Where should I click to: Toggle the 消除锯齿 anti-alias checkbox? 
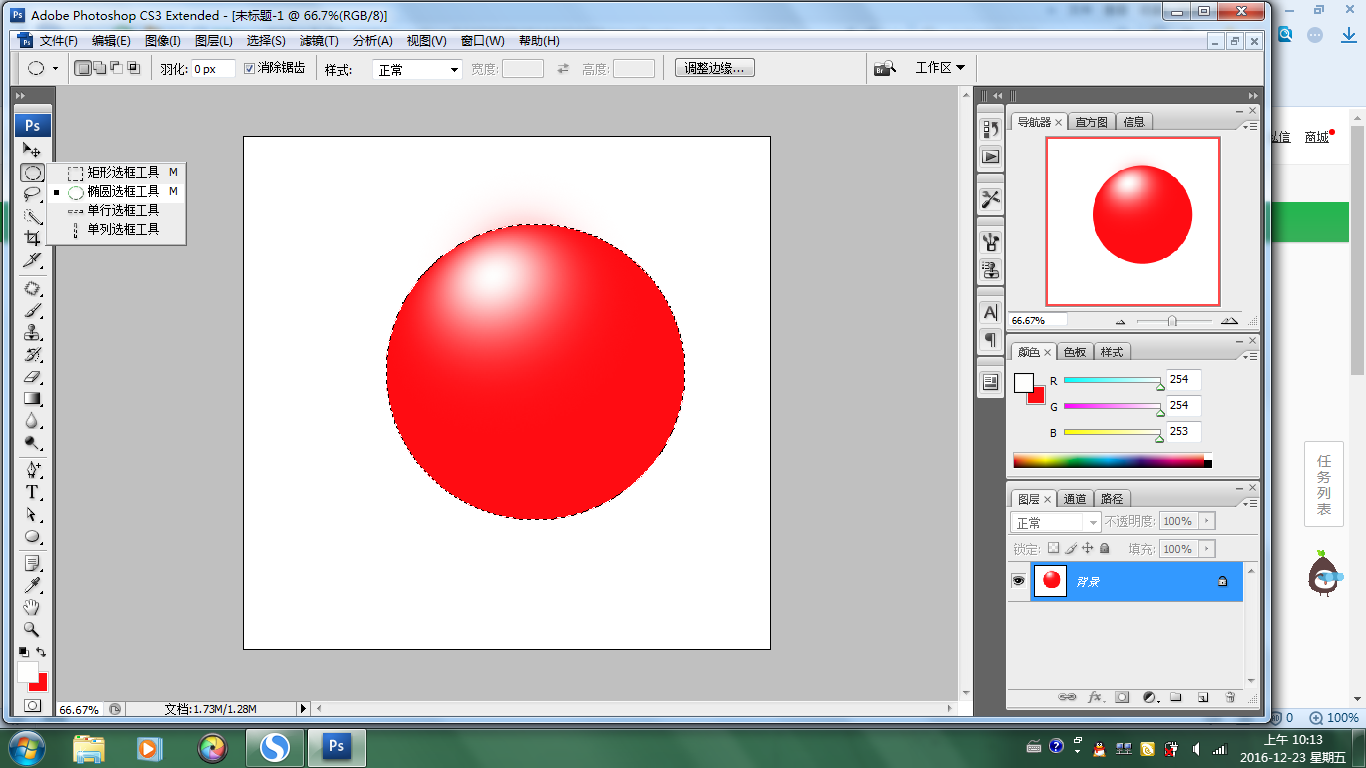click(250, 68)
